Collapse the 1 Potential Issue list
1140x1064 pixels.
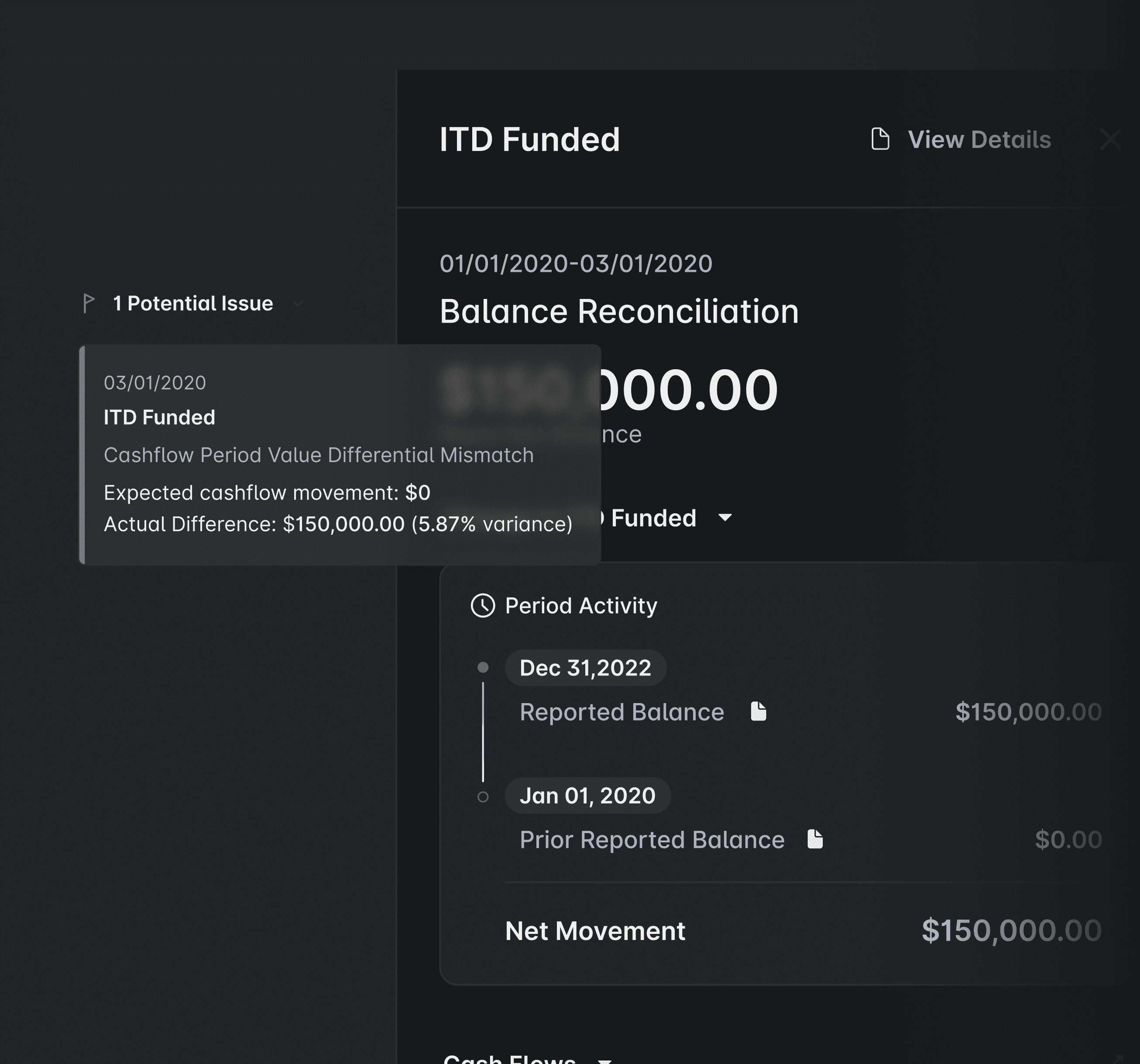click(298, 303)
